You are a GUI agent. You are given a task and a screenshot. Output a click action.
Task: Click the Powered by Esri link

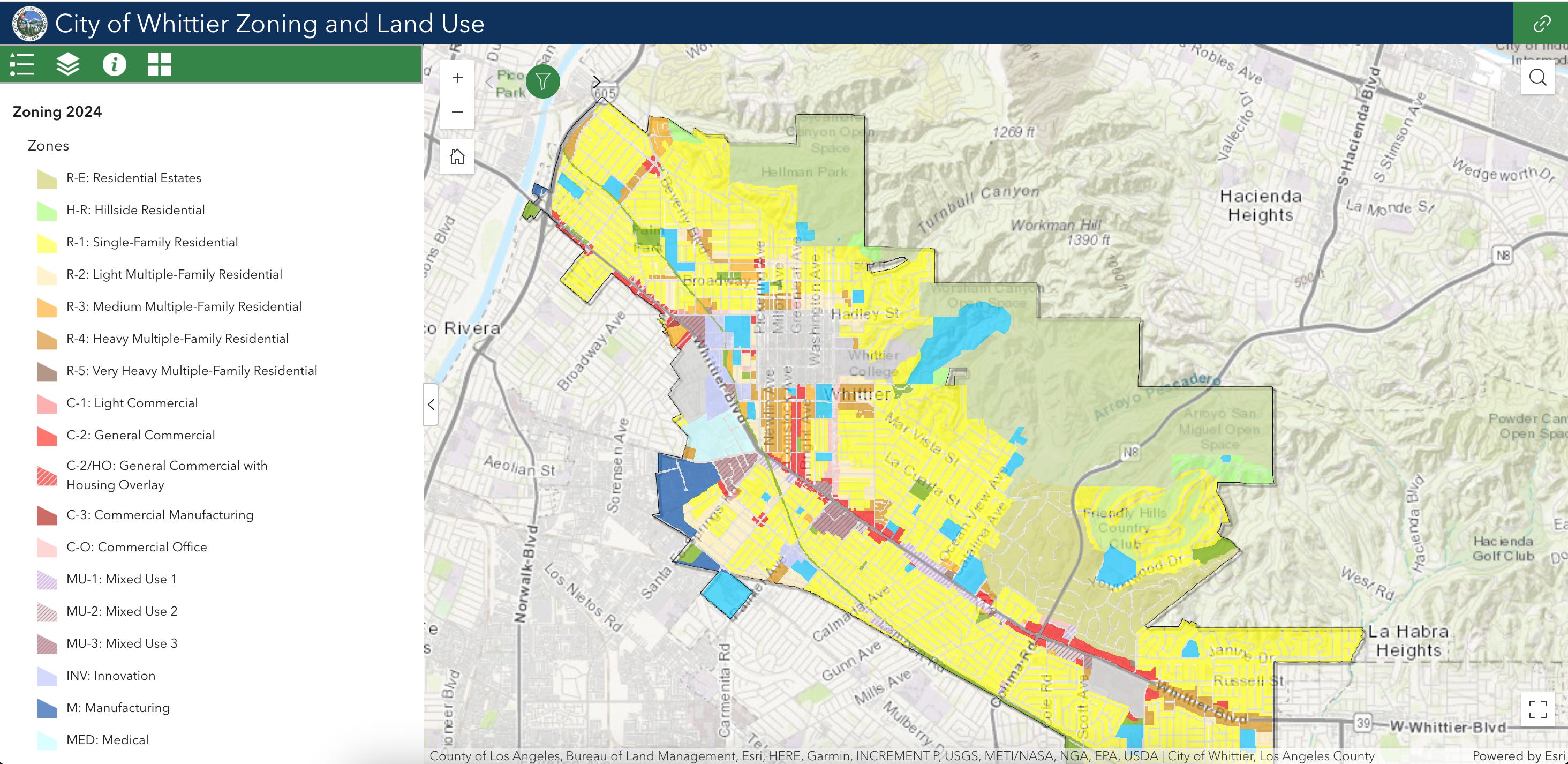tap(1518, 756)
